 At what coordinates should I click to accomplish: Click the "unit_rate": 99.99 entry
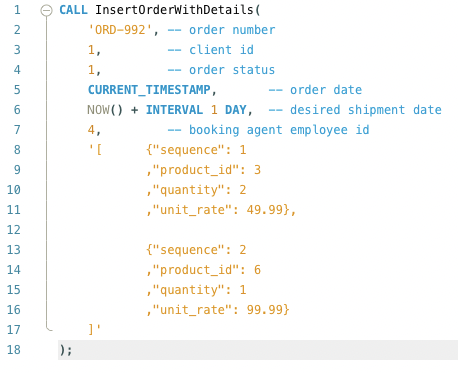[218, 310]
